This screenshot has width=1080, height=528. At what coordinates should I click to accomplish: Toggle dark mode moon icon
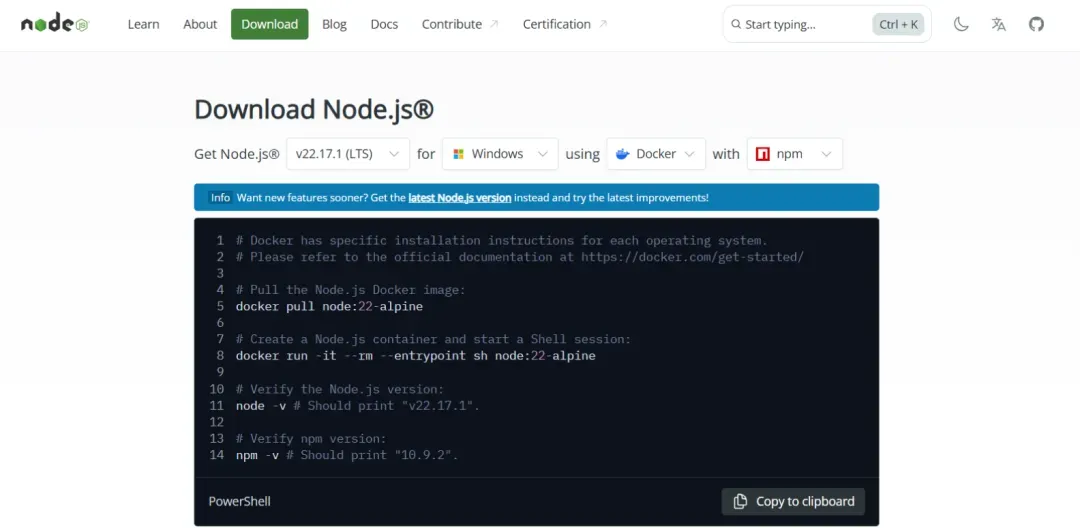point(961,24)
